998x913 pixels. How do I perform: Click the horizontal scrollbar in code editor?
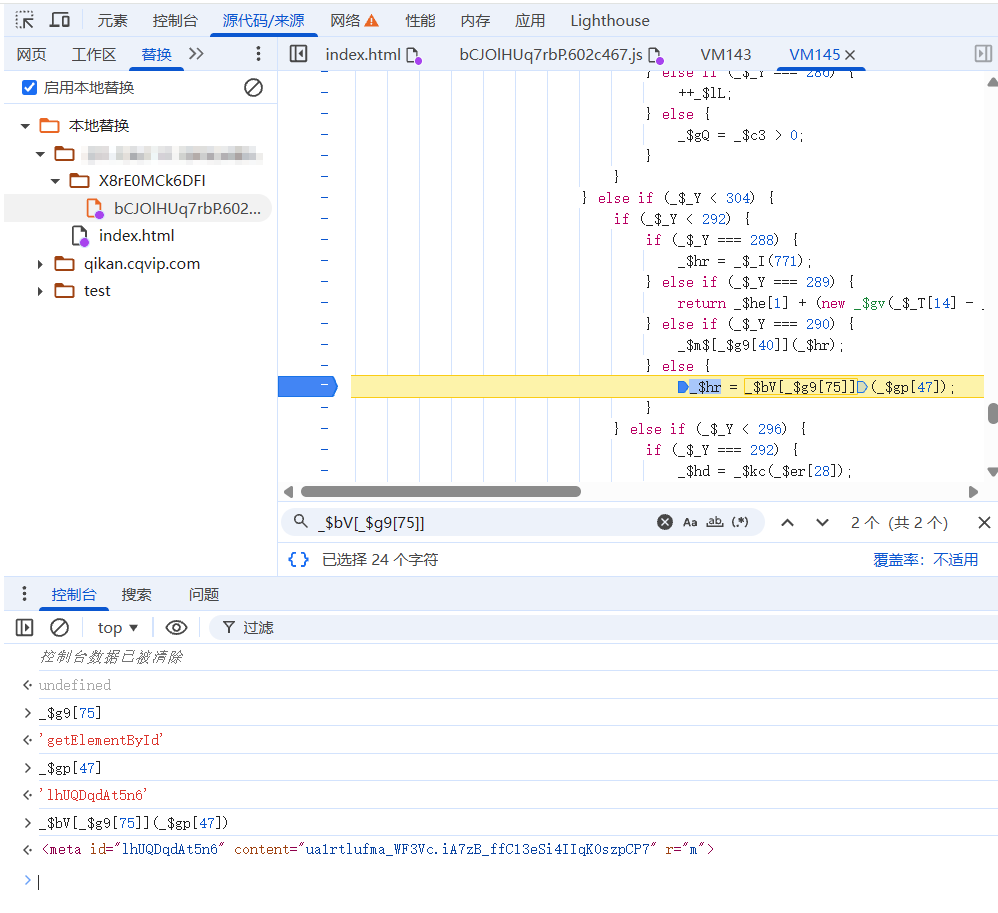click(440, 491)
